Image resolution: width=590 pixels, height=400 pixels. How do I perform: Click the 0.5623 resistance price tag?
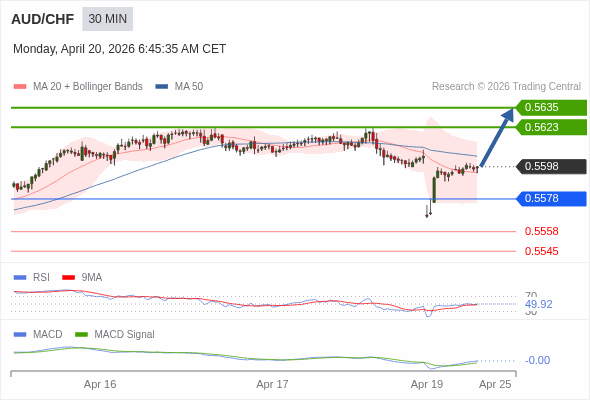tap(551, 127)
